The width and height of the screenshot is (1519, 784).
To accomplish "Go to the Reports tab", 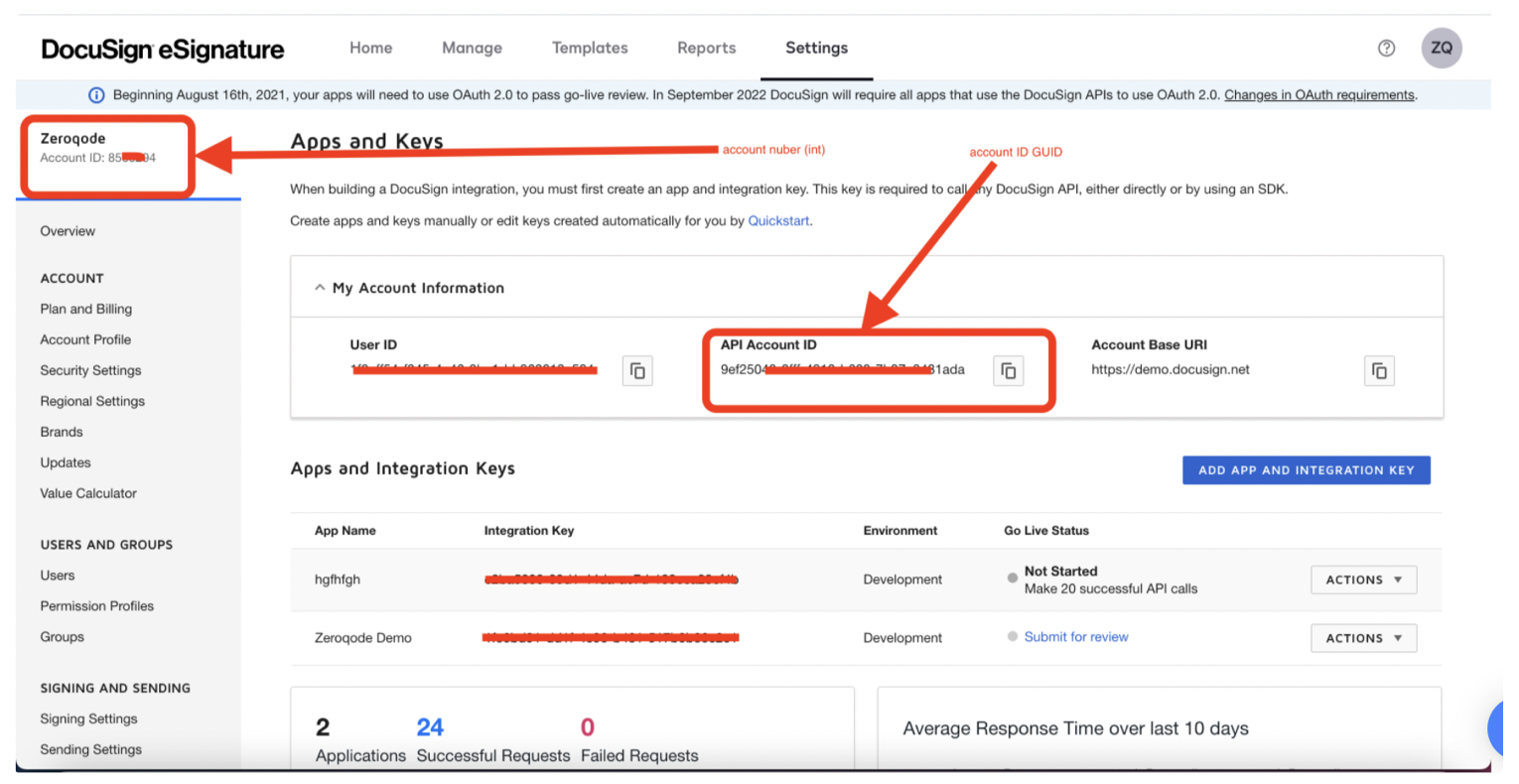I will point(706,48).
